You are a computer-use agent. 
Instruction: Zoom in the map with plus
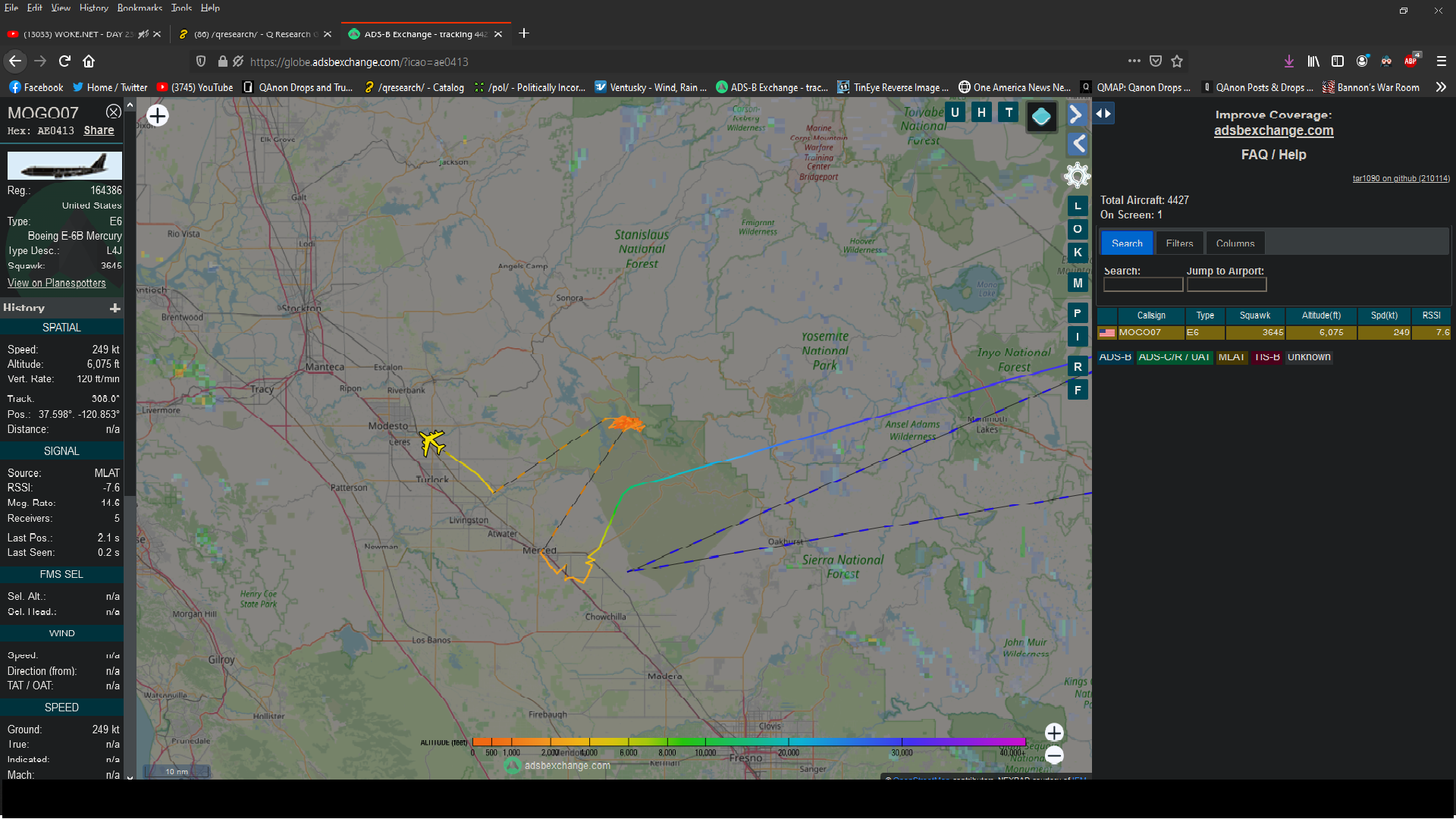tap(1054, 733)
